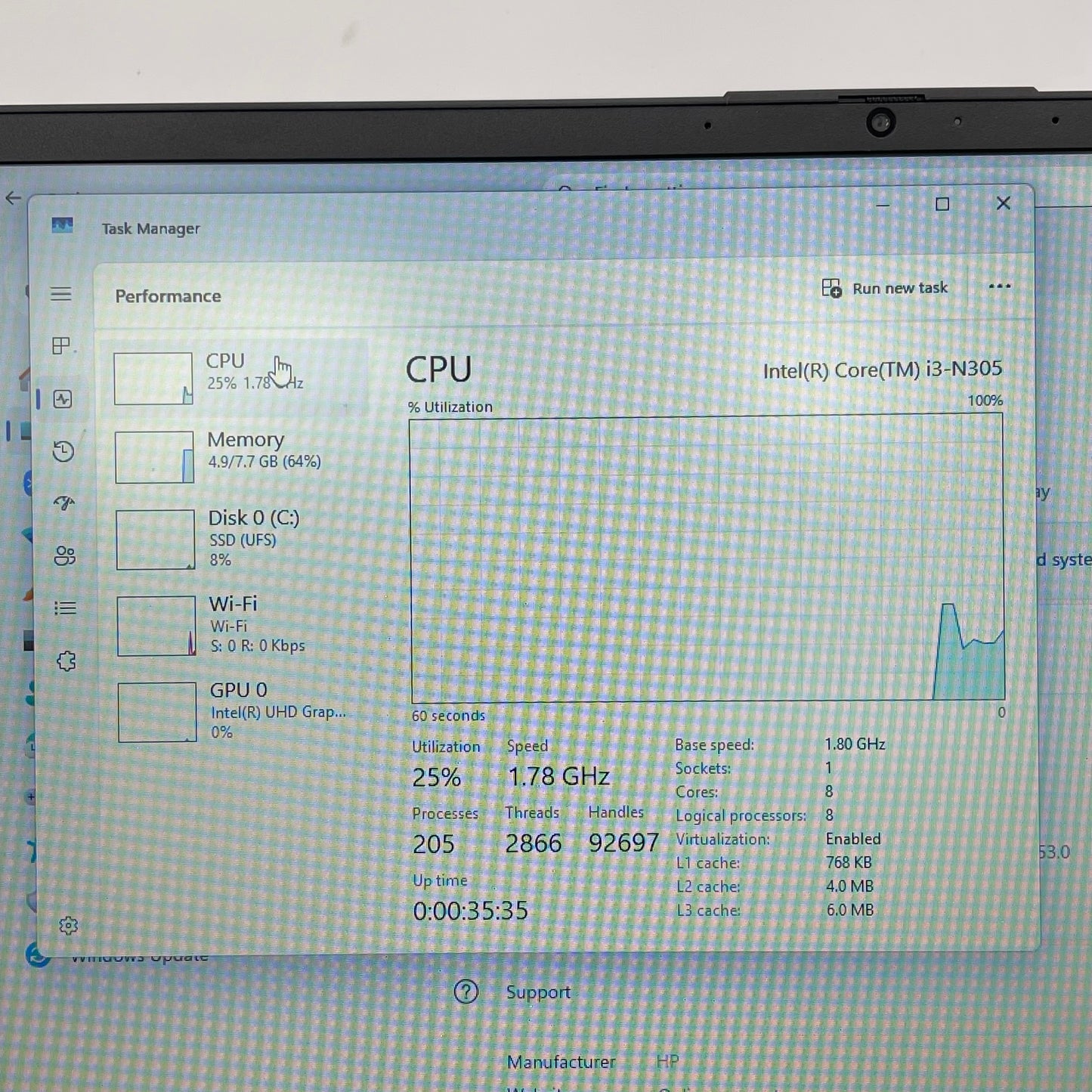Click the CPU mini graph thumbnail

(x=153, y=379)
